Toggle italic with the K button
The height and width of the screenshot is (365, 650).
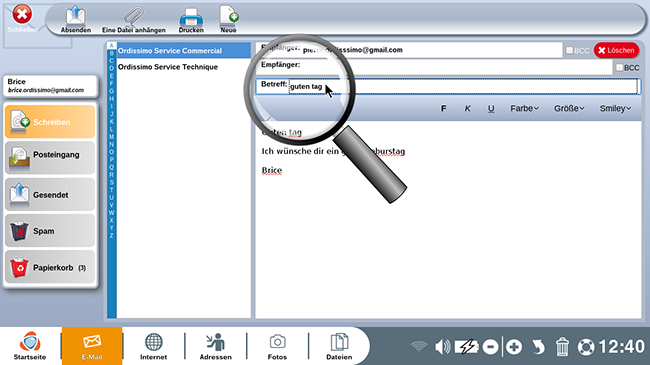[467, 108]
